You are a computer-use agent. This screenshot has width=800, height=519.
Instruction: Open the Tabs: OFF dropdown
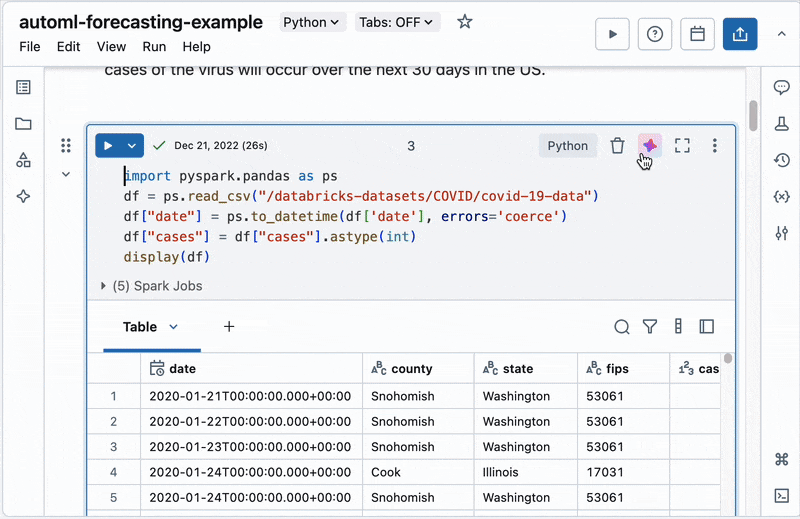coord(397,22)
